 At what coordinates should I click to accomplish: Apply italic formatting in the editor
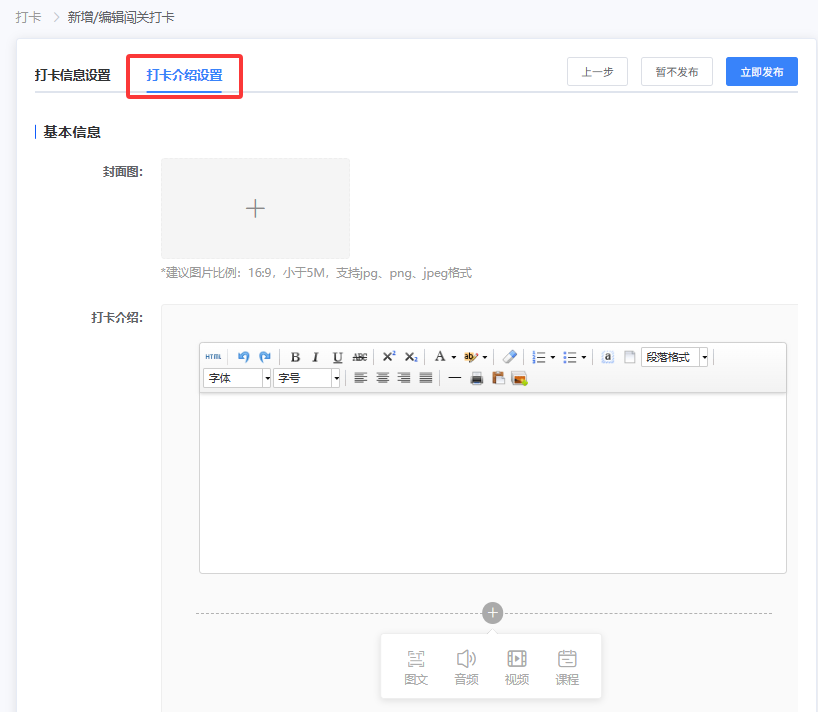click(316, 357)
